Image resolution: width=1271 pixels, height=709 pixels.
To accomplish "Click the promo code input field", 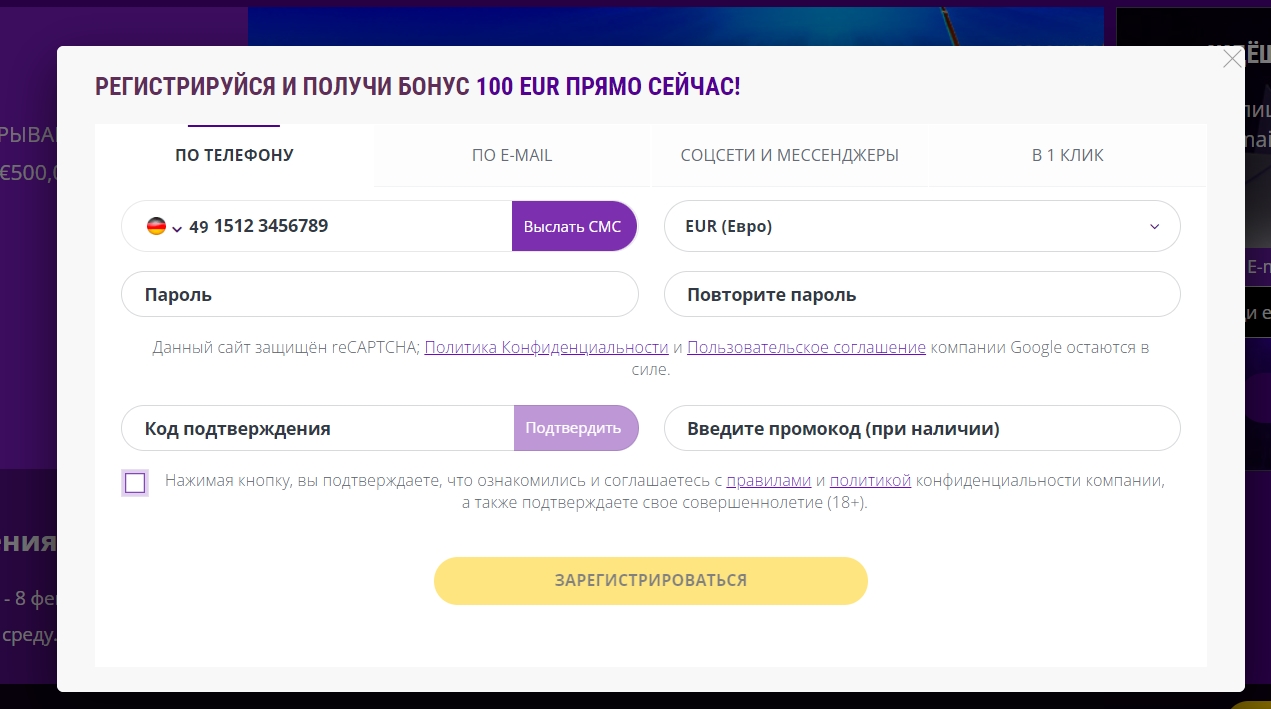I will [x=922, y=428].
